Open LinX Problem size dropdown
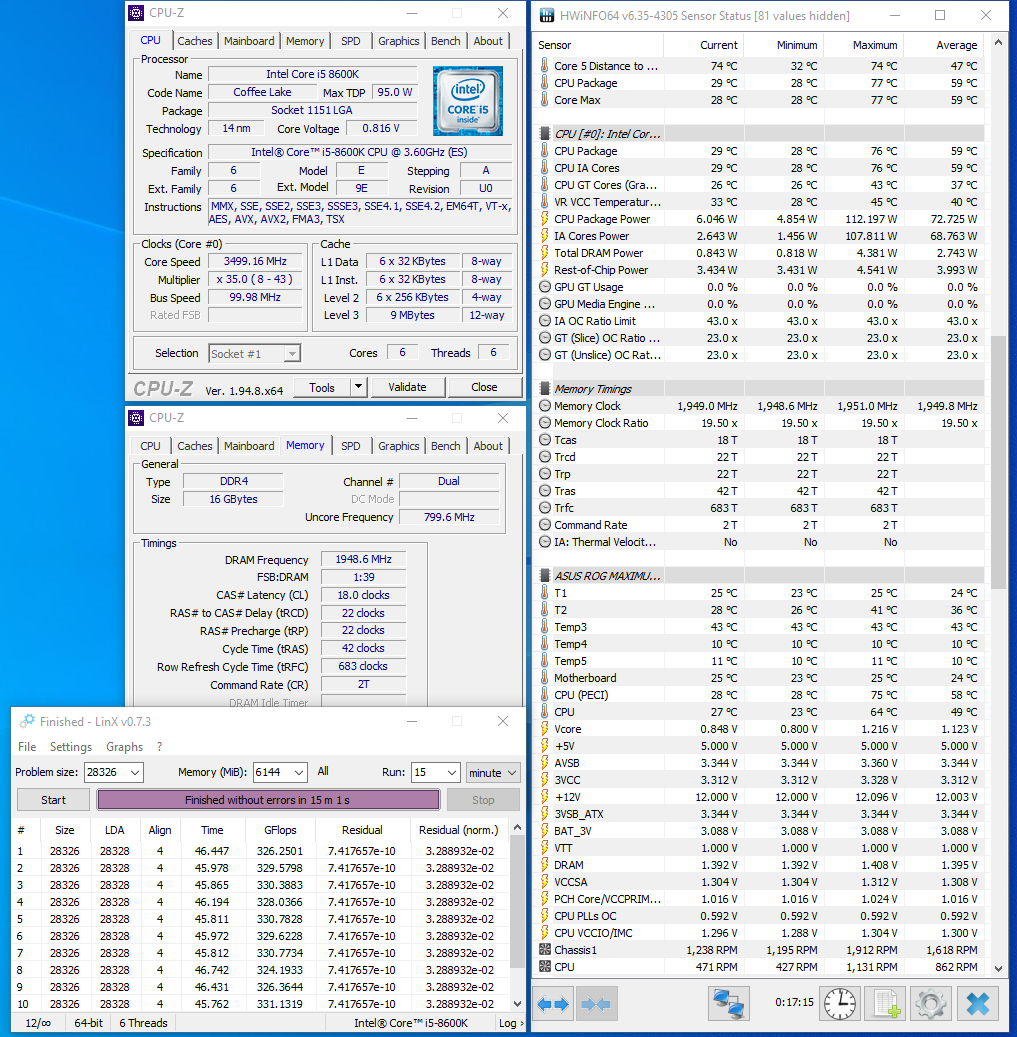Image resolution: width=1017 pixels, height=1037 pixels. point(135,772)
